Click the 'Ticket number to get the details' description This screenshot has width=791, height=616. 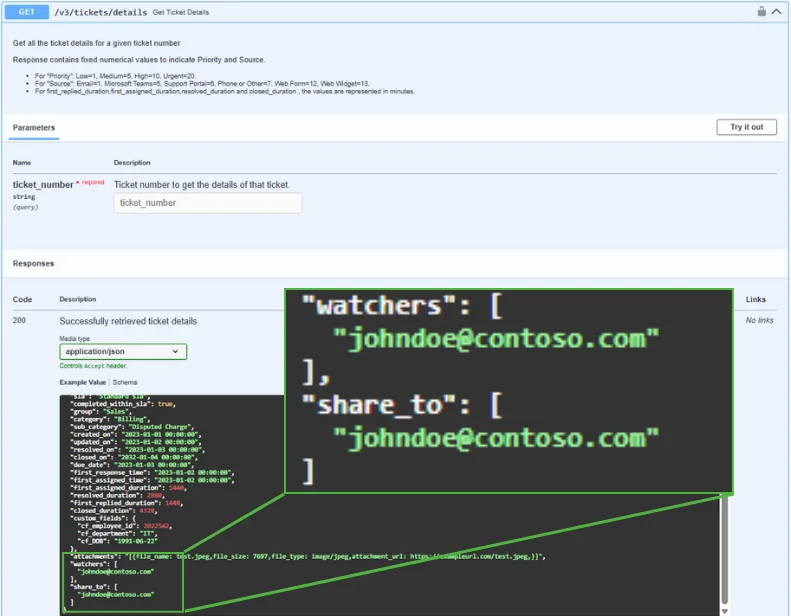(202, 185)
